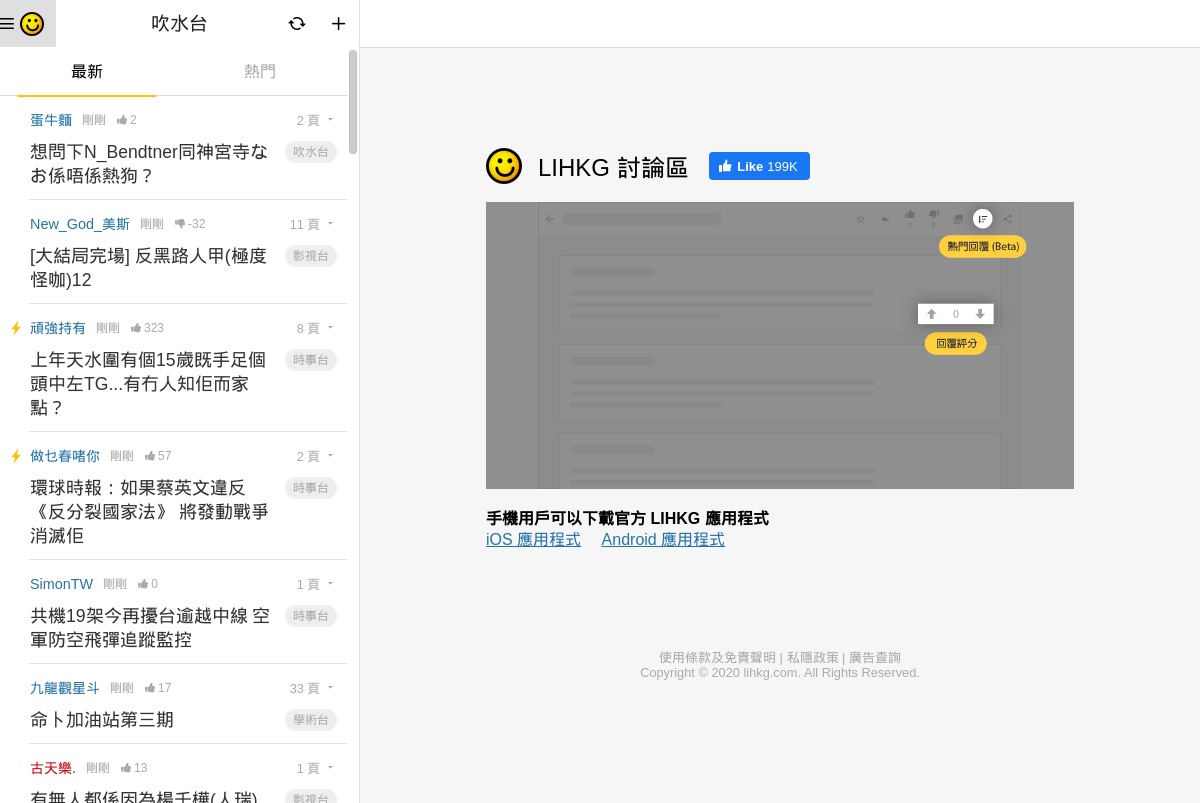Expand 1 頁 dropdown for 古天樂 thread
This screenshot has width=1200, height=803.
316,768
